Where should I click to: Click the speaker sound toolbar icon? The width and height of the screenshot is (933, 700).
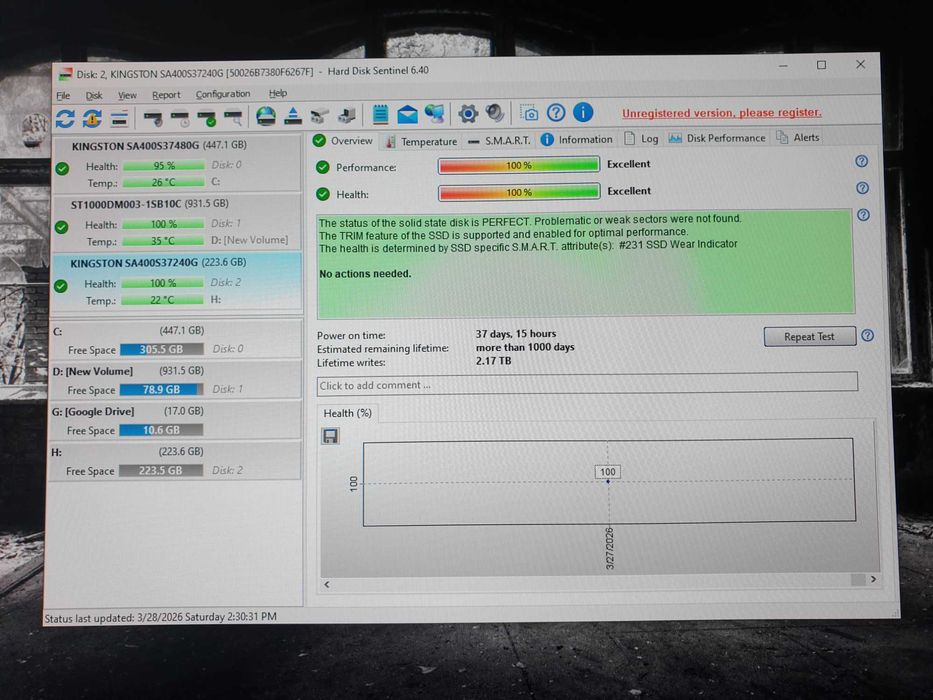point(494,112)
